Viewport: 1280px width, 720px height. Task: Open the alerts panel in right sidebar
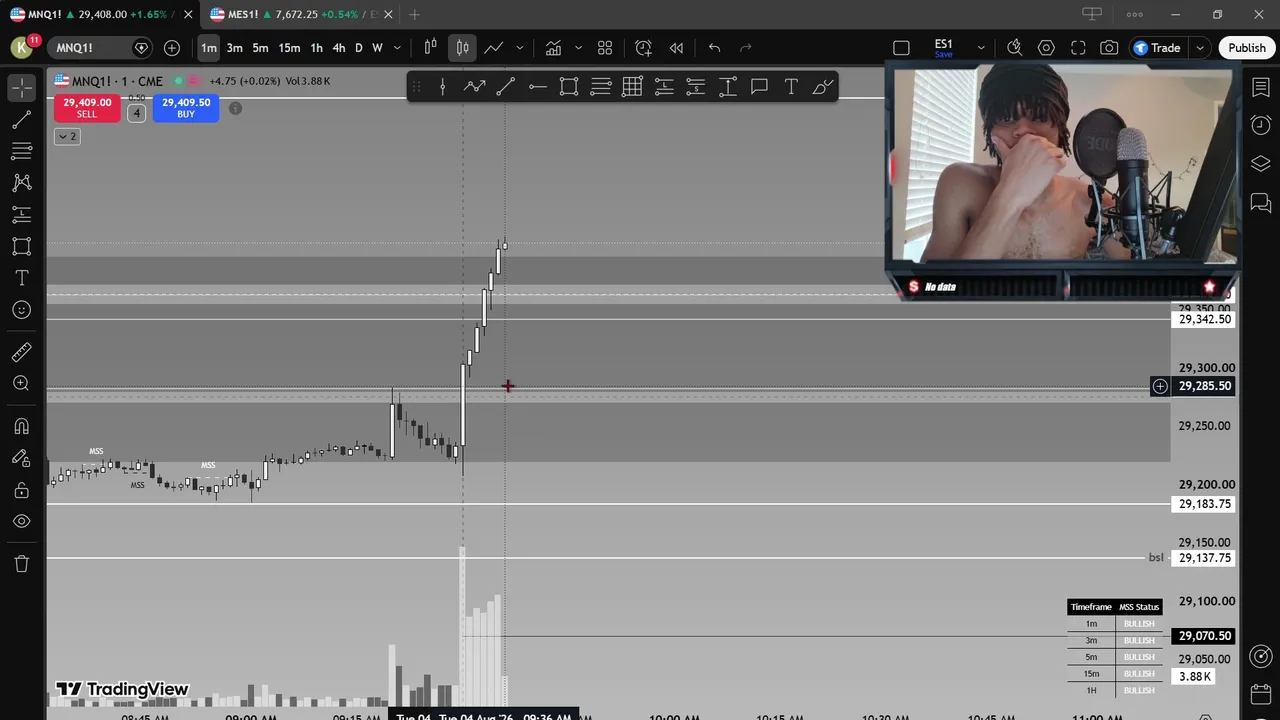click(1260, 126)
